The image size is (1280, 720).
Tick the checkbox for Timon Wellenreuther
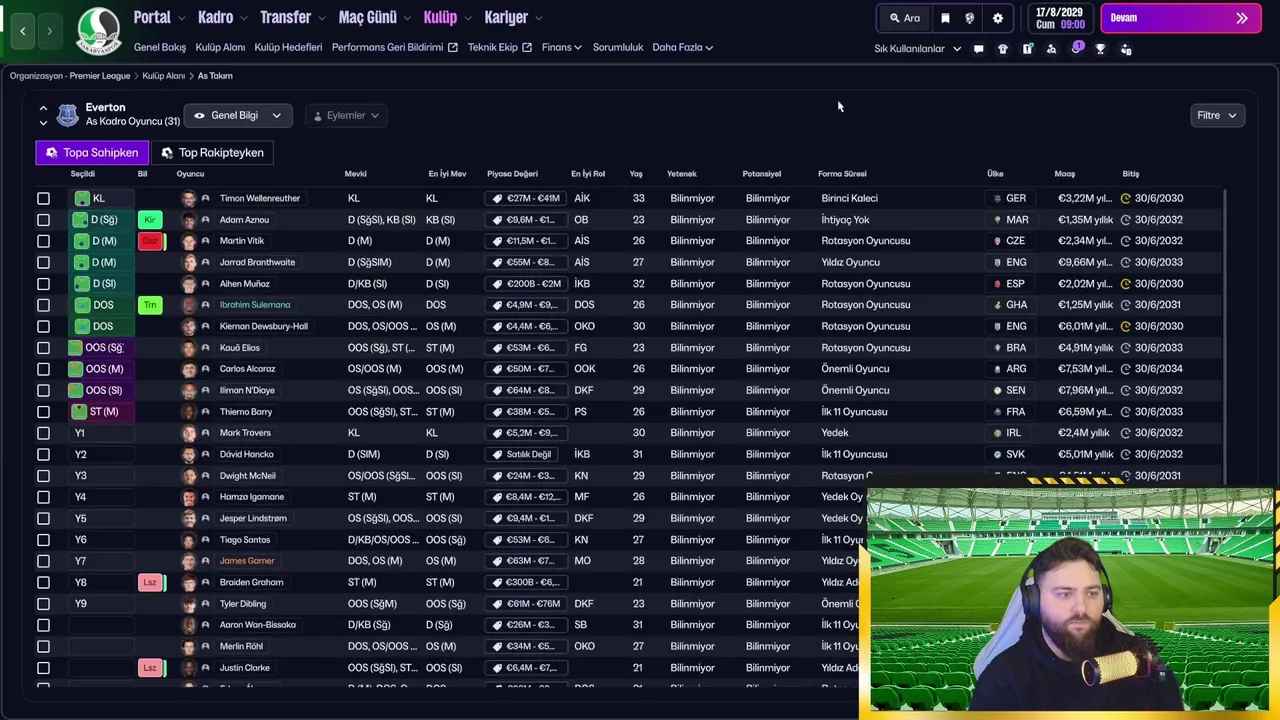[43, 198]
